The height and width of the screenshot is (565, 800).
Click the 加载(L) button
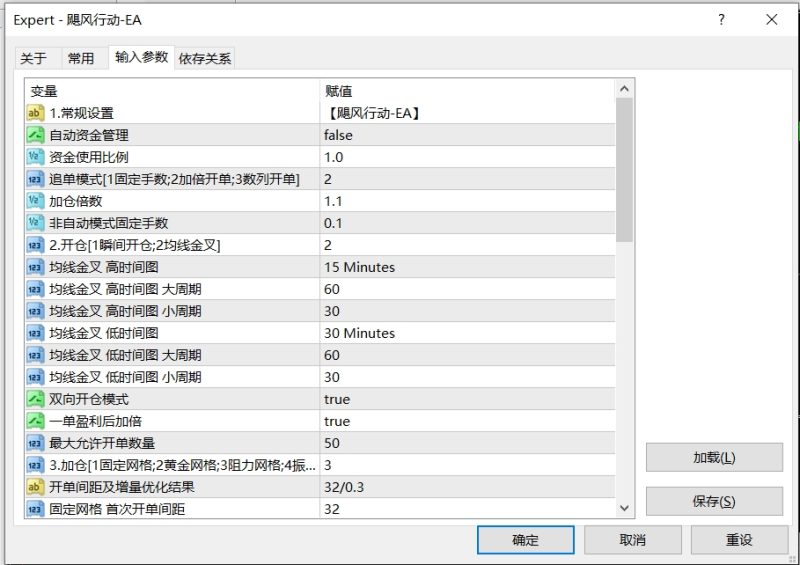pos(714,457)
